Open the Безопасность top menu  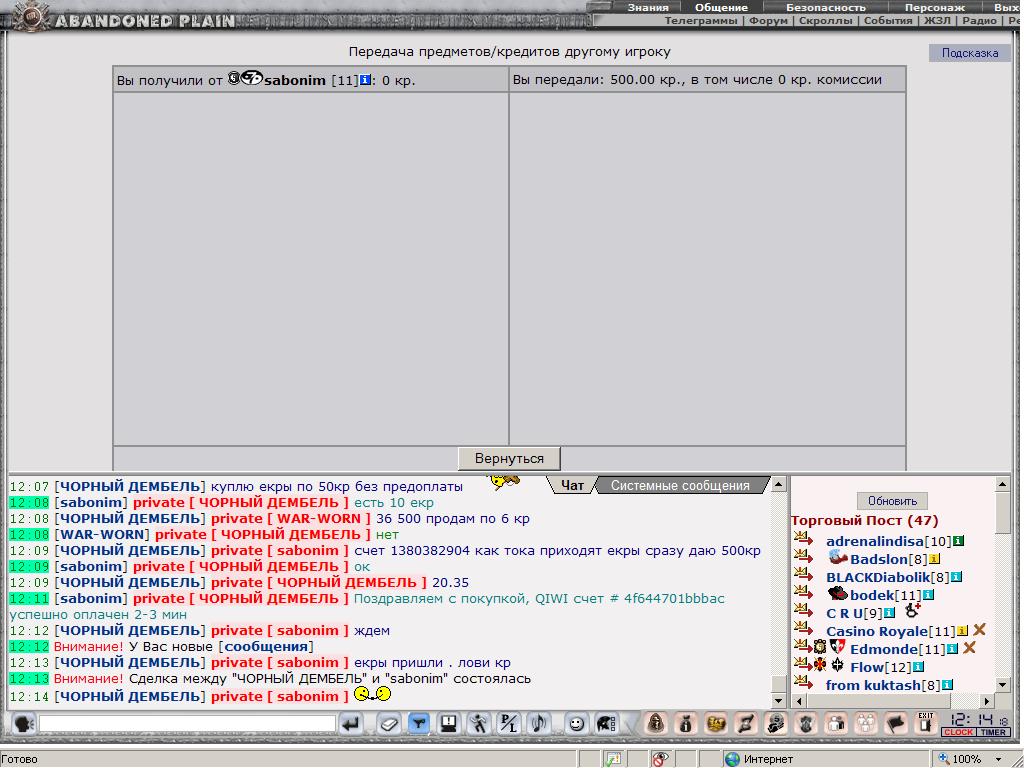(x=825, y=8)
